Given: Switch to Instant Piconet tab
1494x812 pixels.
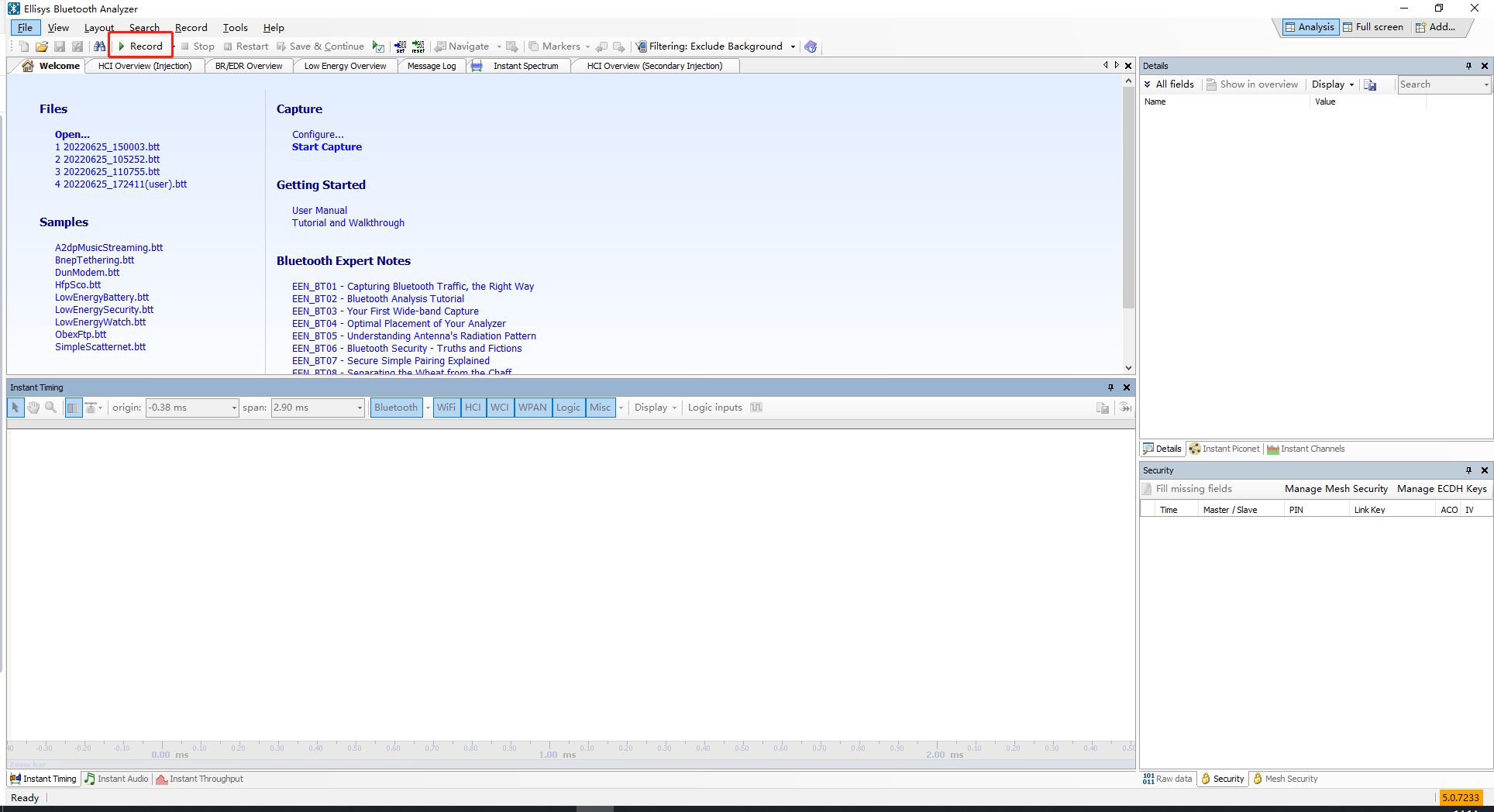Looking at the screenshot, I should [1224, 449].
